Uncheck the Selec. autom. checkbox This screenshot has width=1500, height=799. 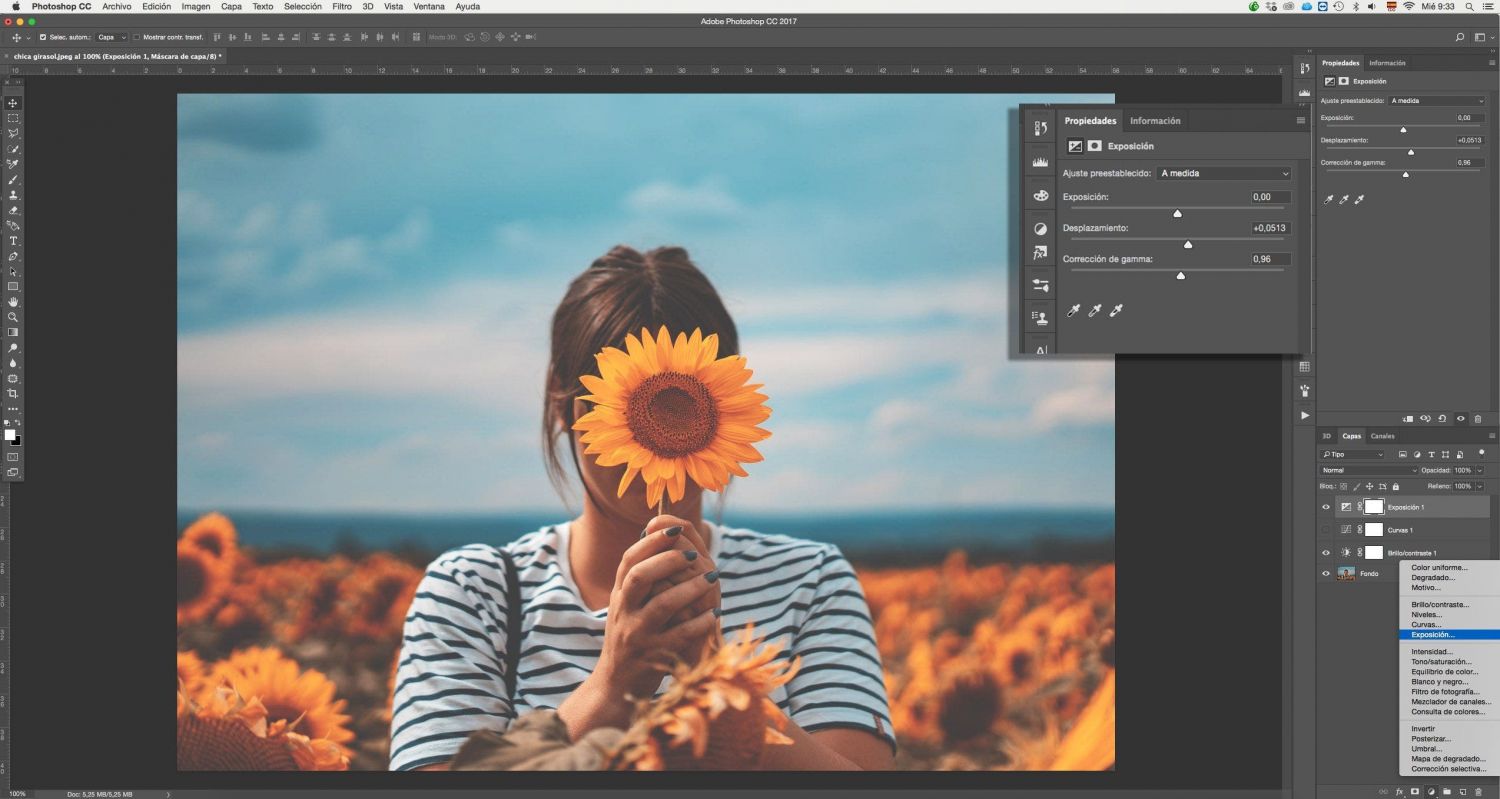[x=42, y=37]
